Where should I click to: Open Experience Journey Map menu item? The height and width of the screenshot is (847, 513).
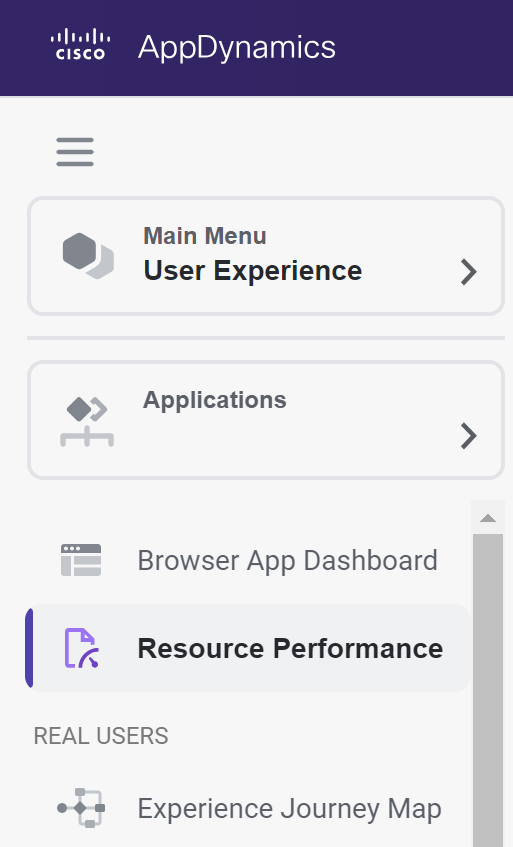249,808
